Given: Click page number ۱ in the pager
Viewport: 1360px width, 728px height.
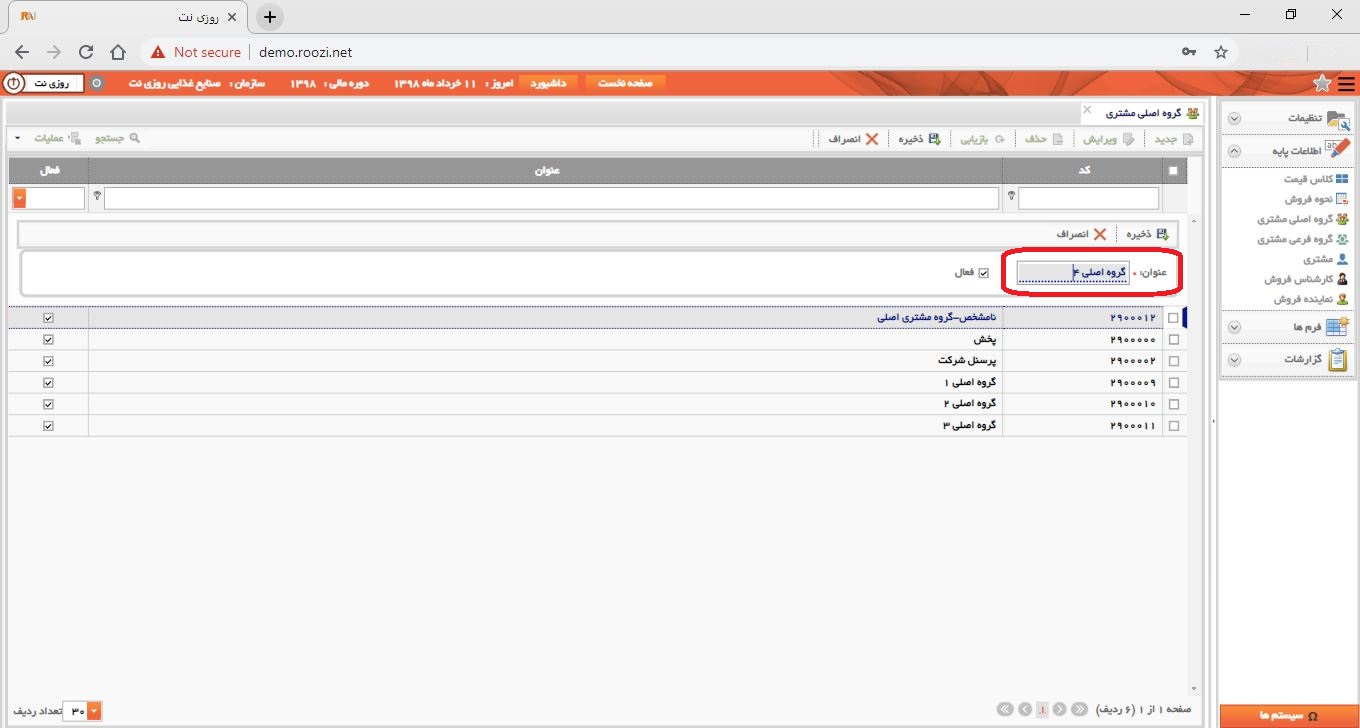Looking at the screenshot, I should point(1043,710).
